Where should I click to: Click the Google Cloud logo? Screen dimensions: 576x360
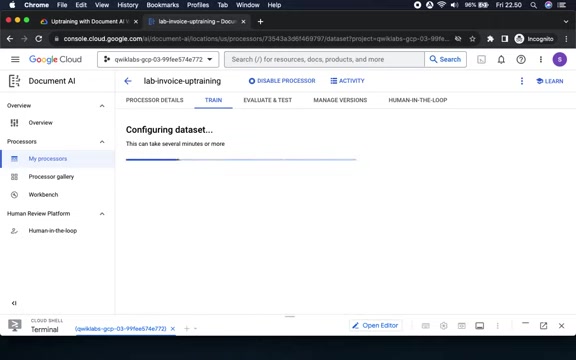pos(55,59)
